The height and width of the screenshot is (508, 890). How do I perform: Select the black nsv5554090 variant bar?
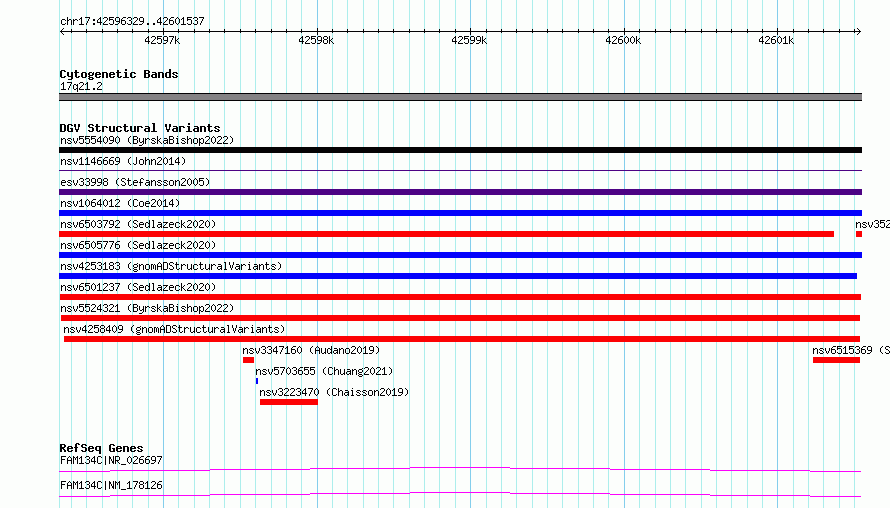[x=460, y=150]
